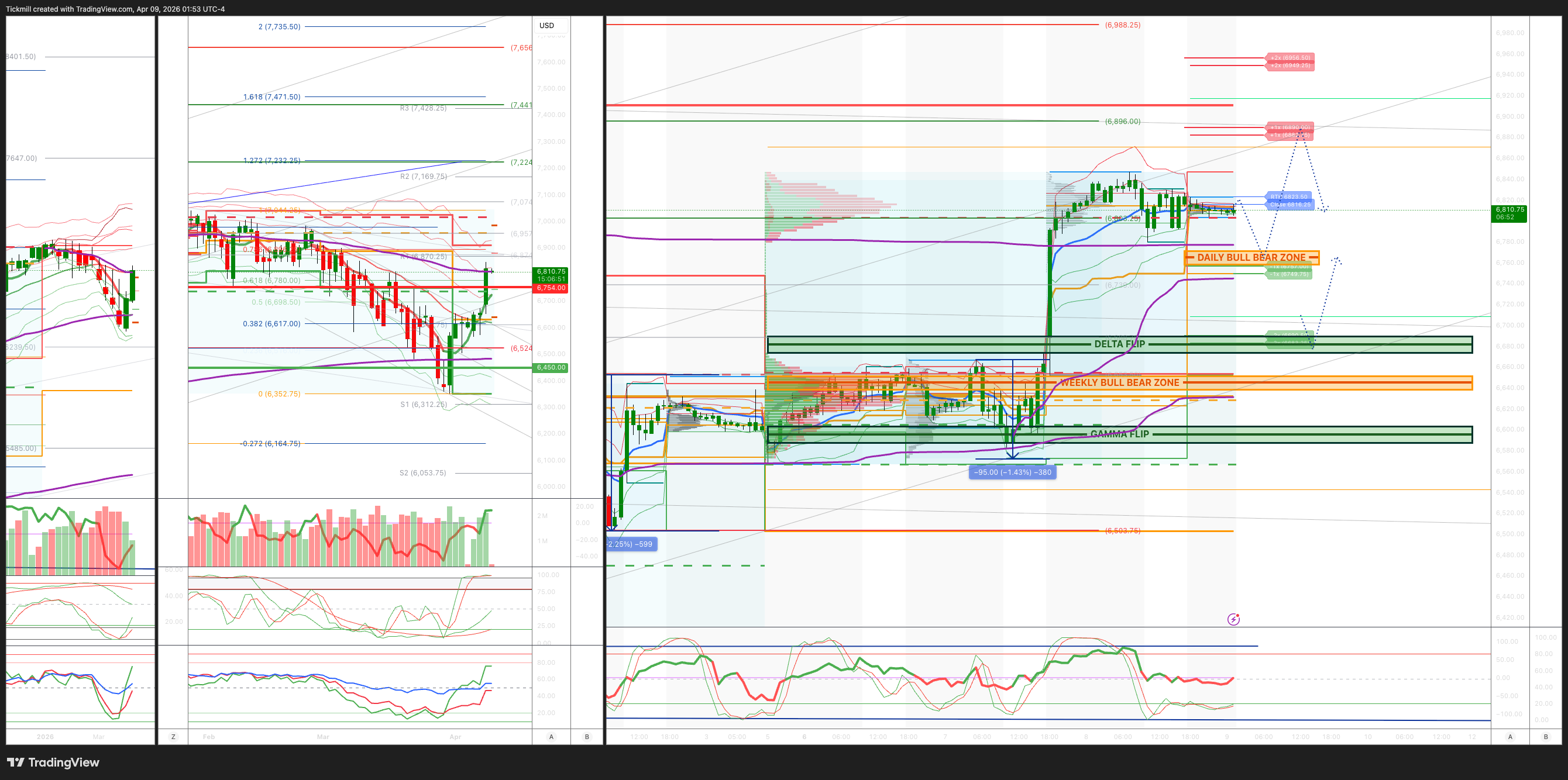1568x780 pixels.
Task: Click the DELTA FLIP zone label
Action: tap(1119, 344)
